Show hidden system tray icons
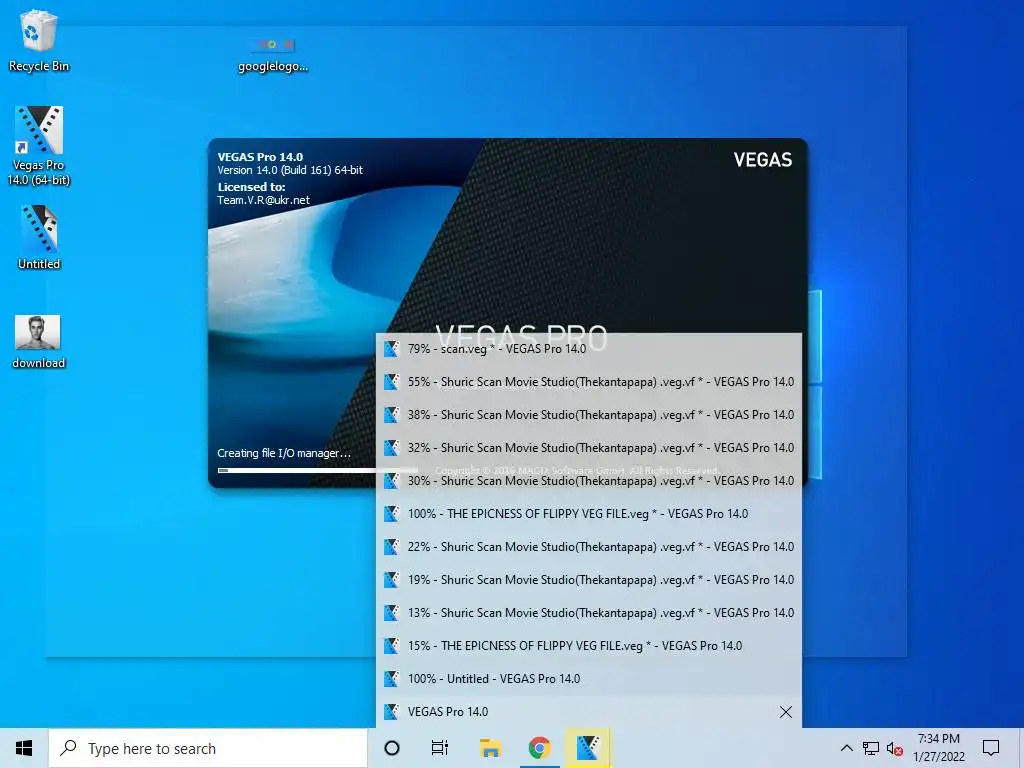 coord(846,748)
